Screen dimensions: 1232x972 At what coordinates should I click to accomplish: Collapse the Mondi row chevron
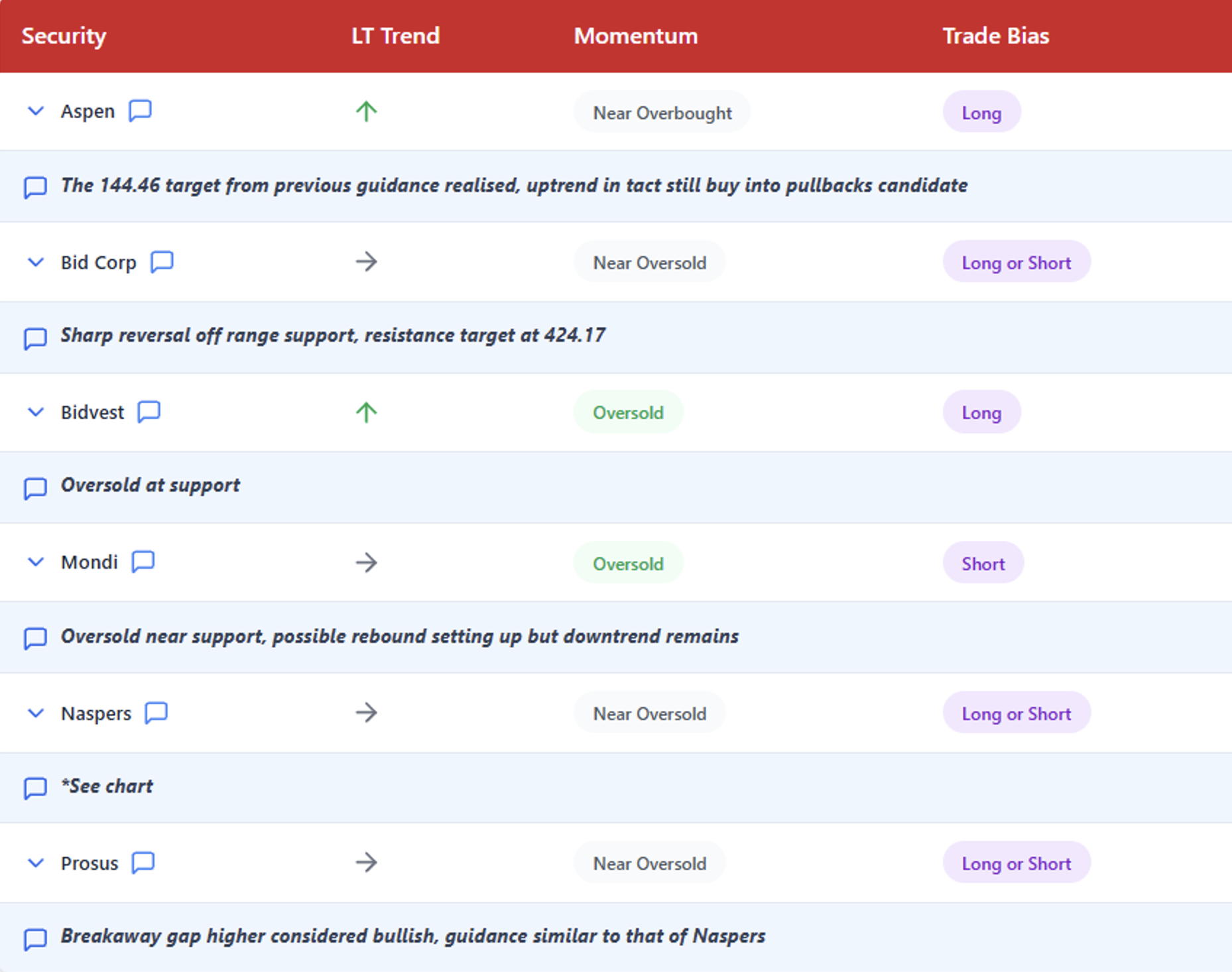coord(36,562)
